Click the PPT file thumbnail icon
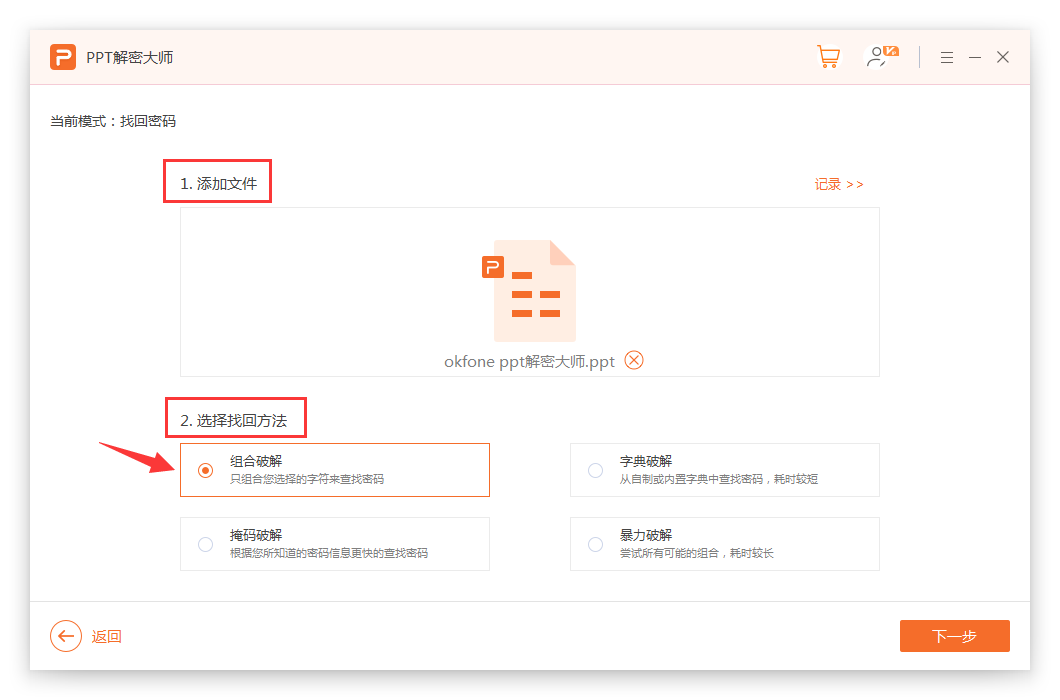Screen dimensions: 1060x700 tap(529, 291)
